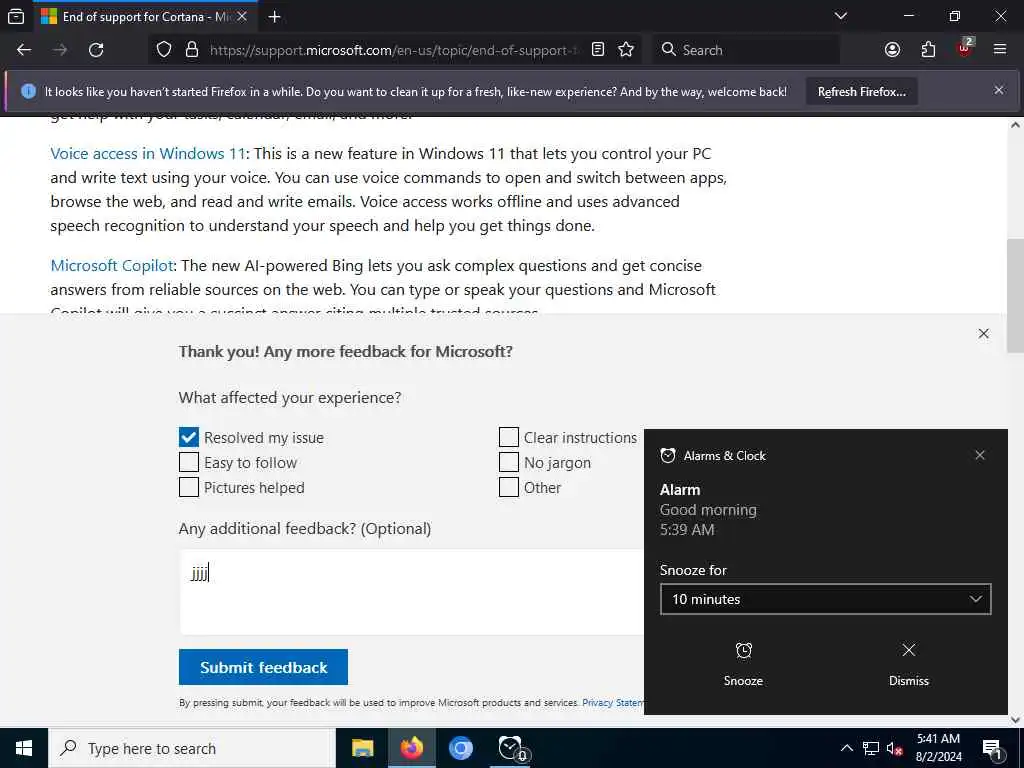
Task: Open Firefox View icon beside the tab
Action: tap(16, 16)
